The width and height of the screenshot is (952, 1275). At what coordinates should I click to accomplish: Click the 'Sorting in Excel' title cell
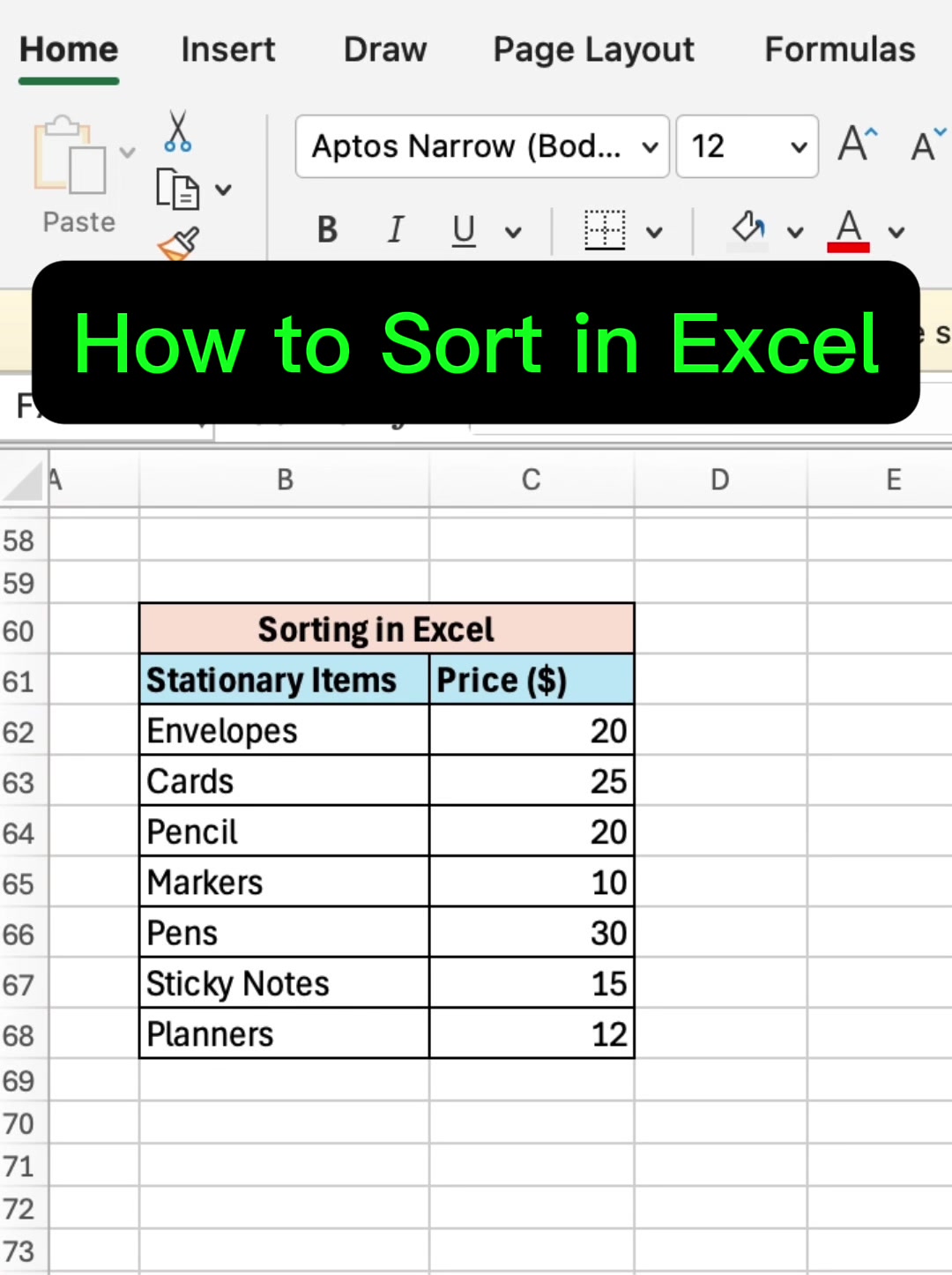386,630
